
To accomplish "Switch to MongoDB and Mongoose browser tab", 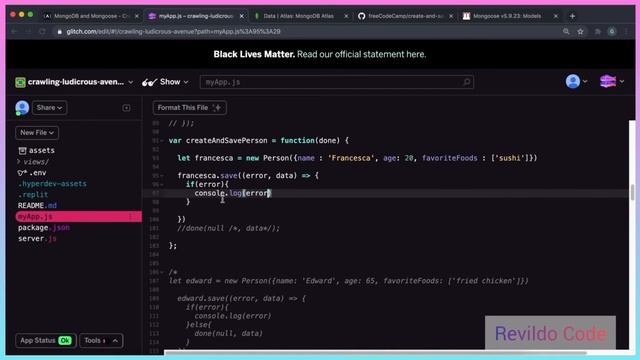I will coord(91,16).
